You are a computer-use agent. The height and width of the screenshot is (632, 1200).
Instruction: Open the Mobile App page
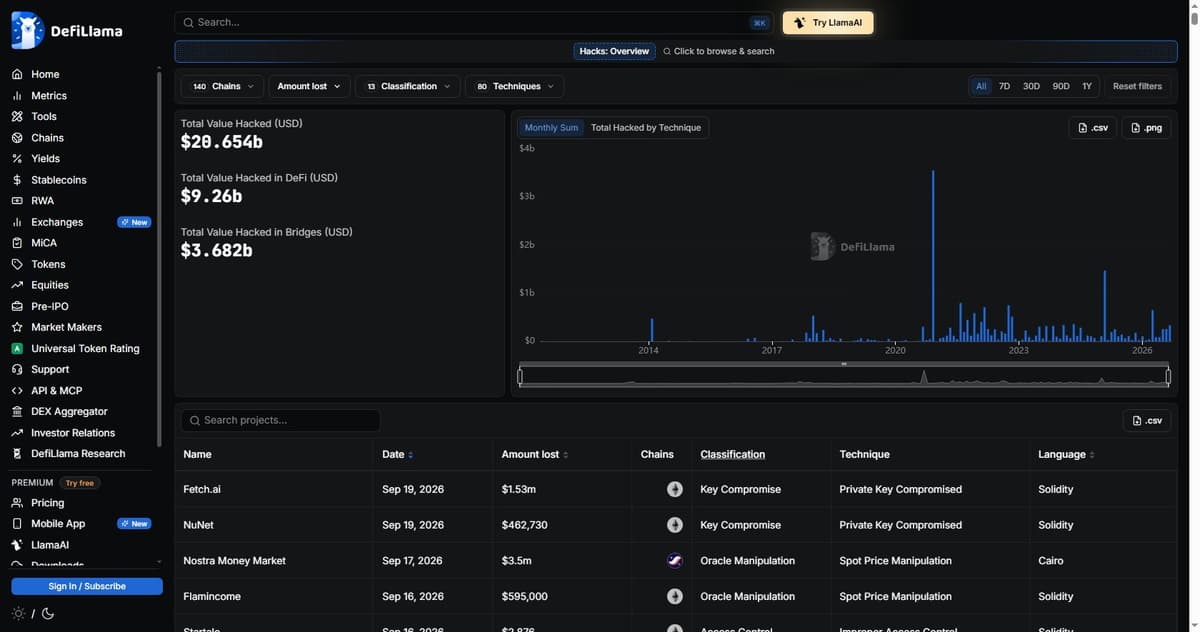(58, 524)
